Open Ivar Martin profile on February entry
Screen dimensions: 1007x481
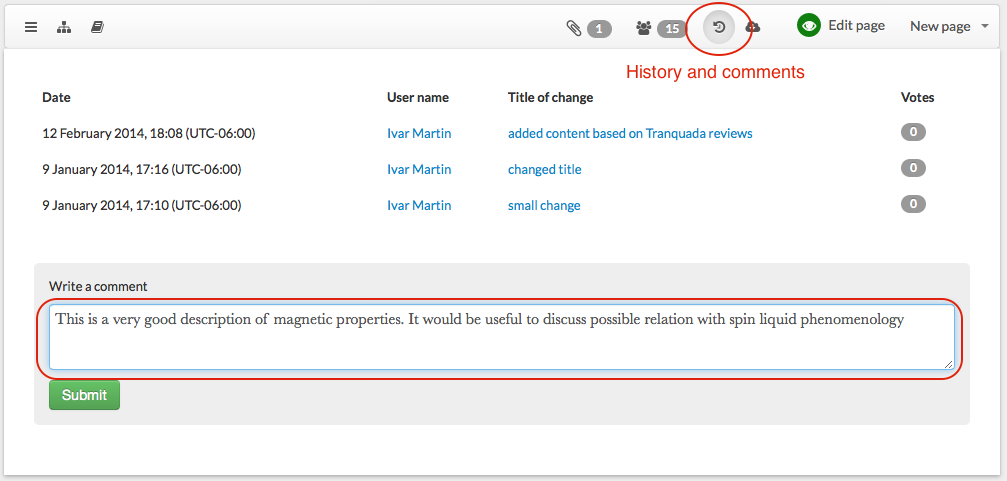[x=419, y=134]
